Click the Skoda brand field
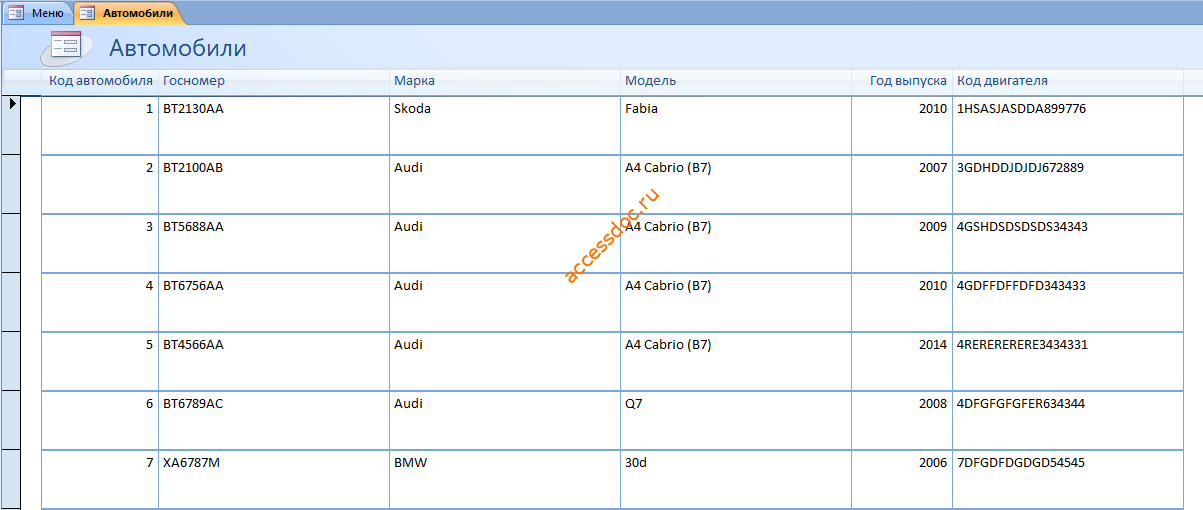The width and height of the screenshot is (1203, 510). pos(505,125)
